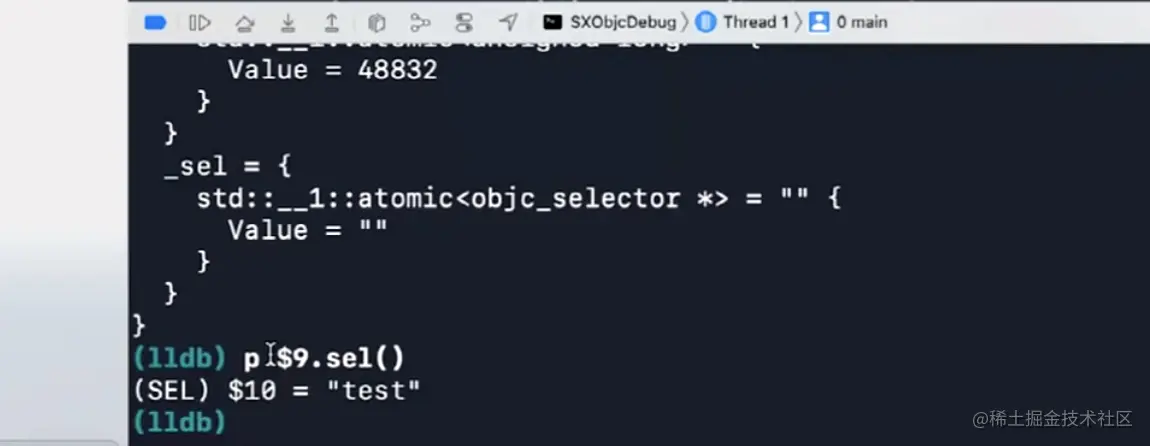The width and height of the screenshot is (1150, 446).
Task: Click the stack frame person icon
Action: point(820,22)
